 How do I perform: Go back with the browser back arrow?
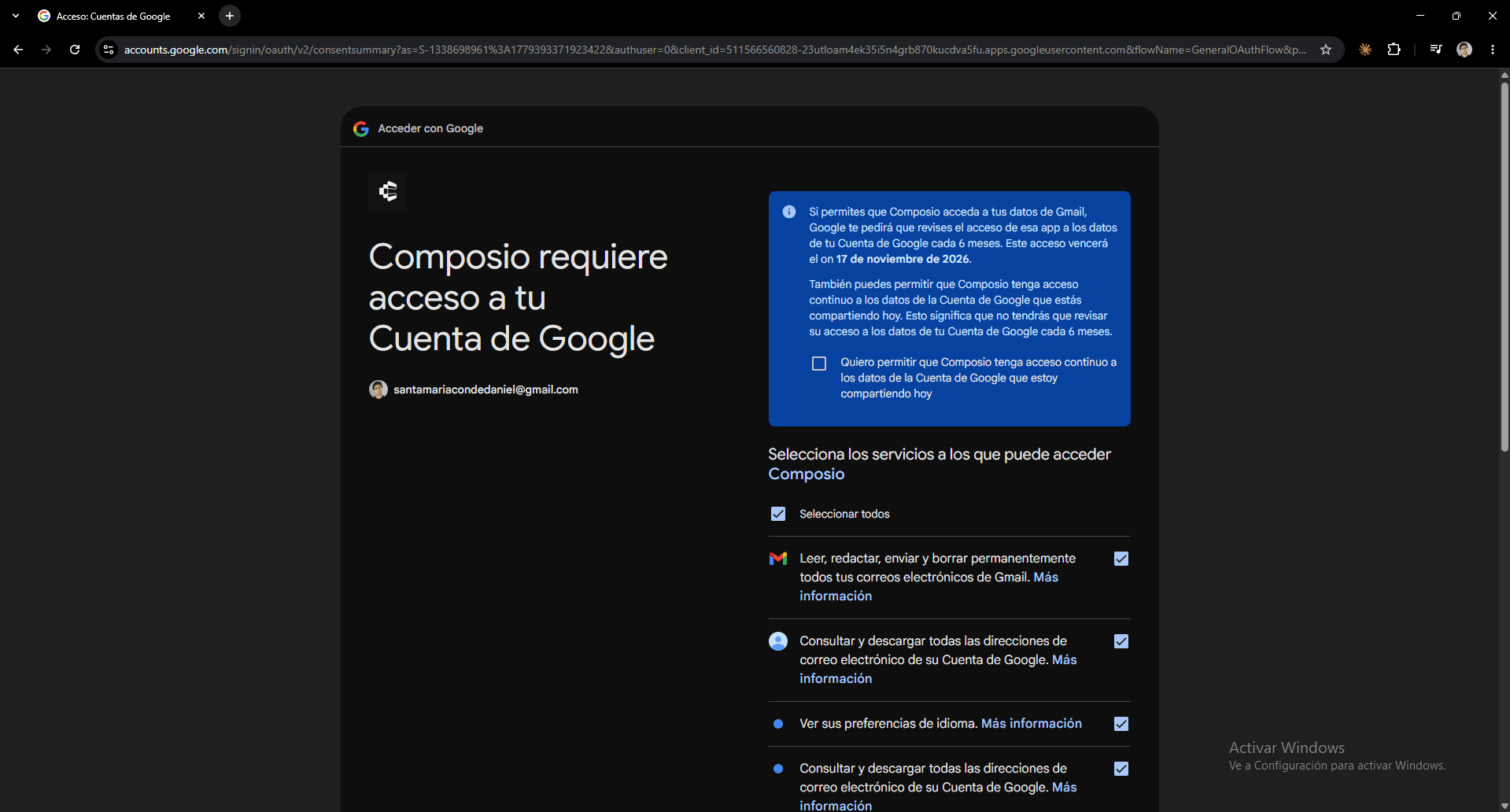click(18, 50)
